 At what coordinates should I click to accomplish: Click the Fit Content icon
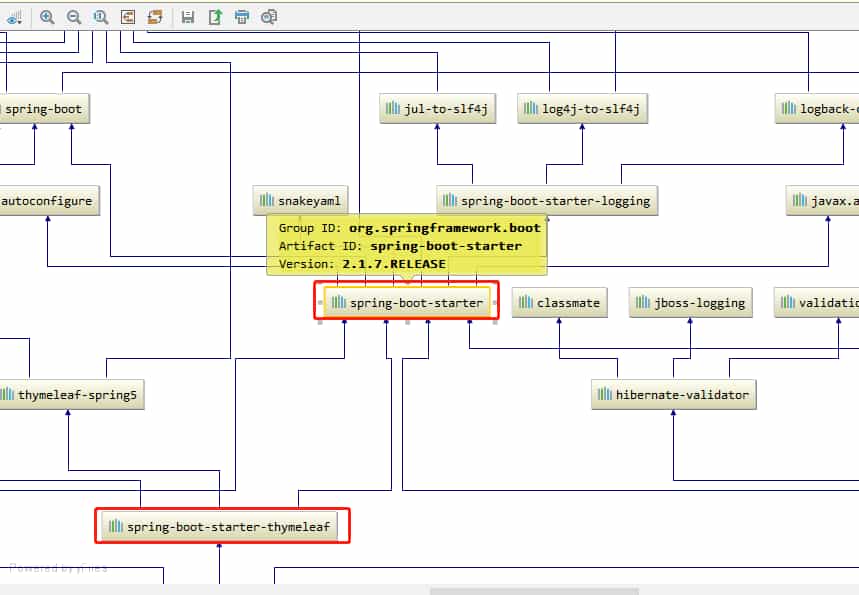click(128, 18)
